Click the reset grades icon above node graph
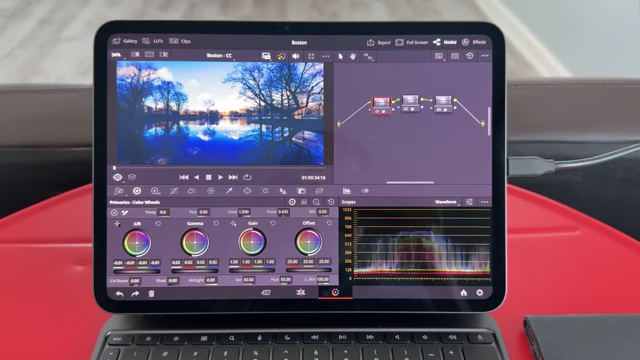Screen dimensions: 640x360 tap(470, 56)
